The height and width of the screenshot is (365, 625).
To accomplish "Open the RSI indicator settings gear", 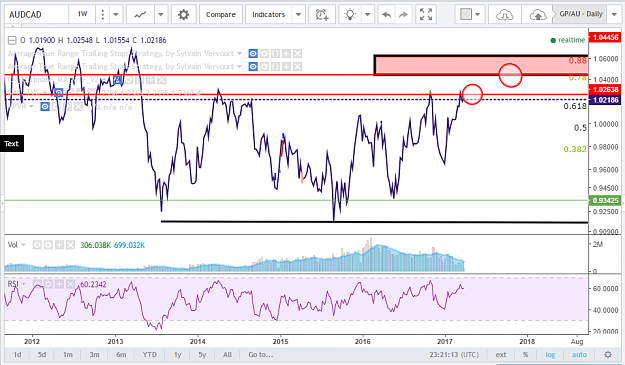I will (x=48, y=284).
